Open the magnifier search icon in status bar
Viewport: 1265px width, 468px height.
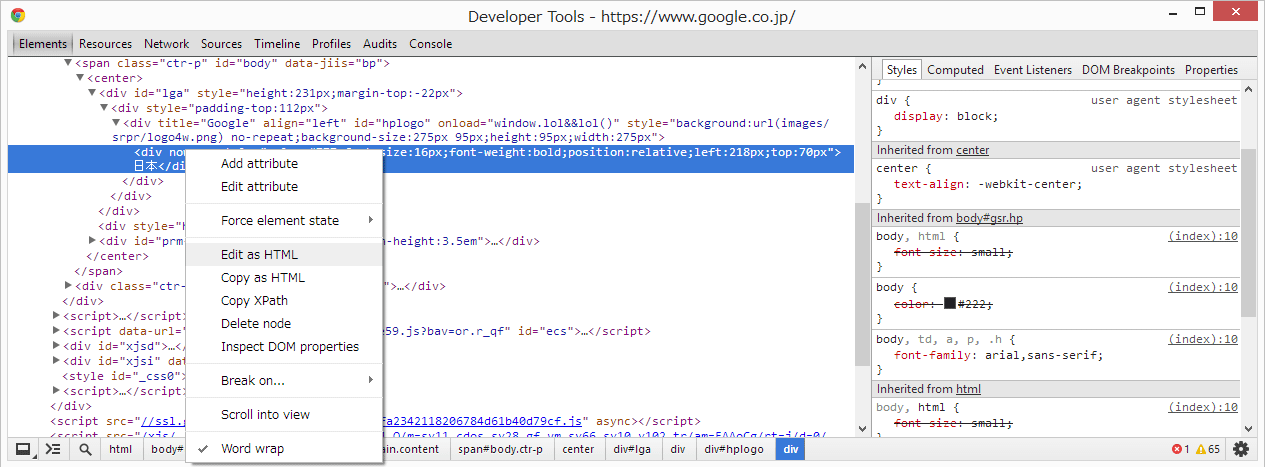86,449
